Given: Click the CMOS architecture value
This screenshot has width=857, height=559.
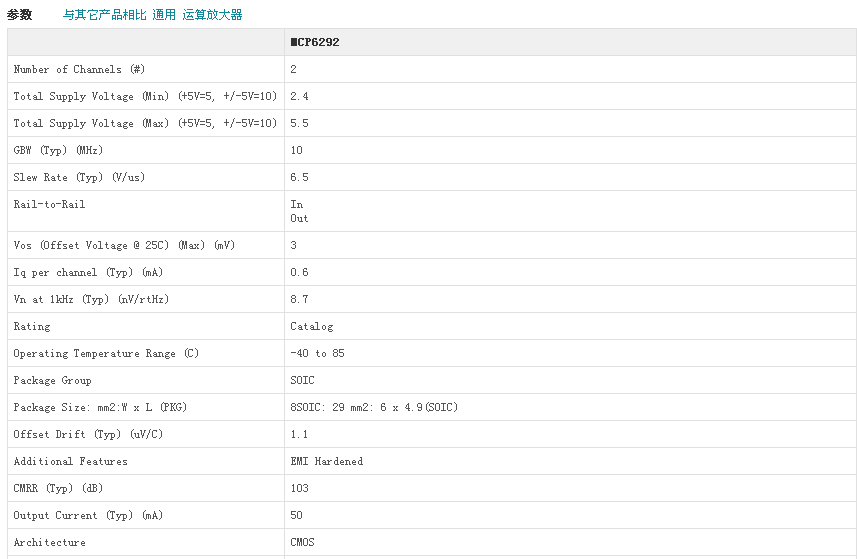Looking at the screenshot, I should point(302,543).
